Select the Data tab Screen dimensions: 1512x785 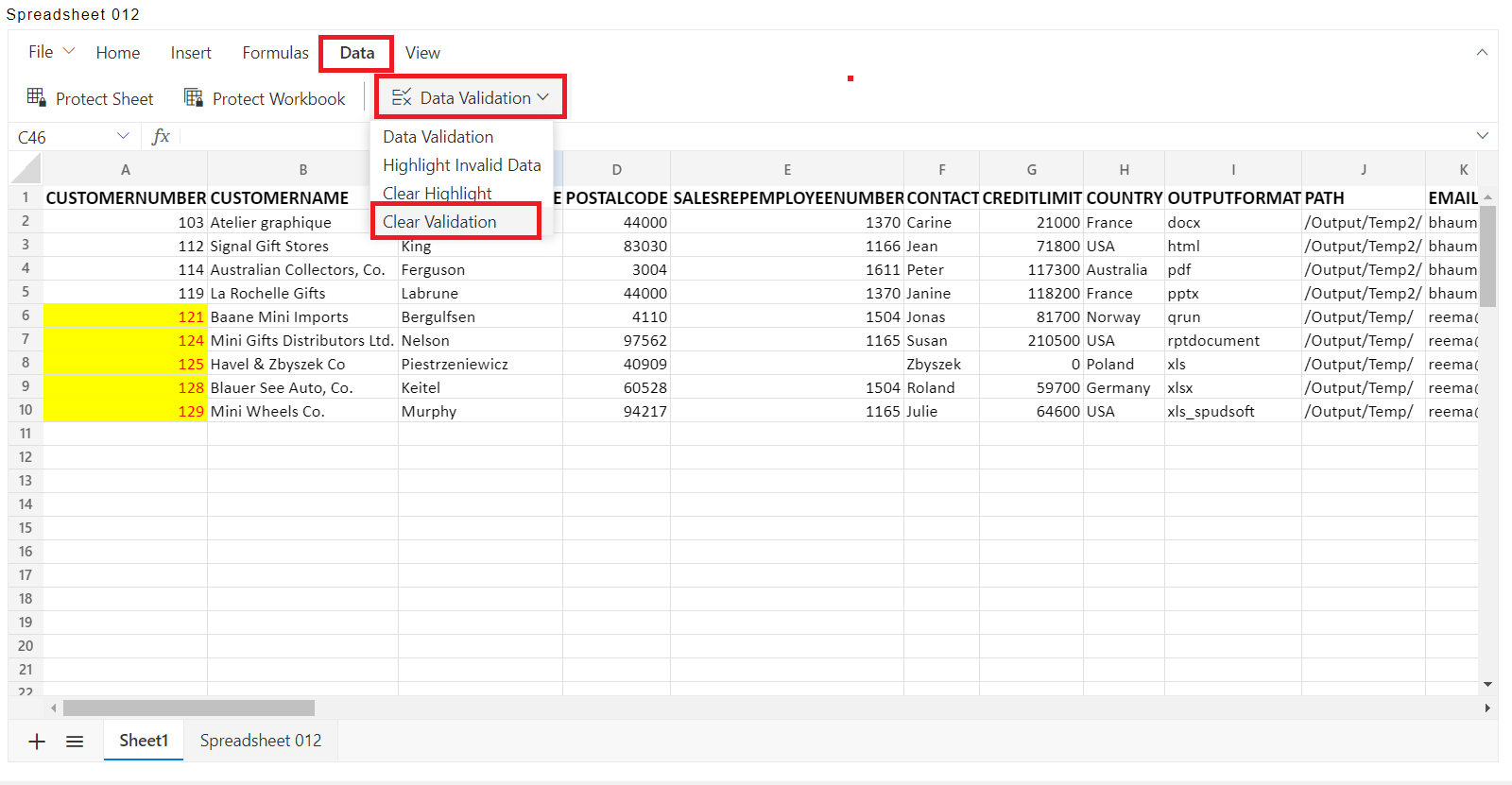(x=357, y=53)
